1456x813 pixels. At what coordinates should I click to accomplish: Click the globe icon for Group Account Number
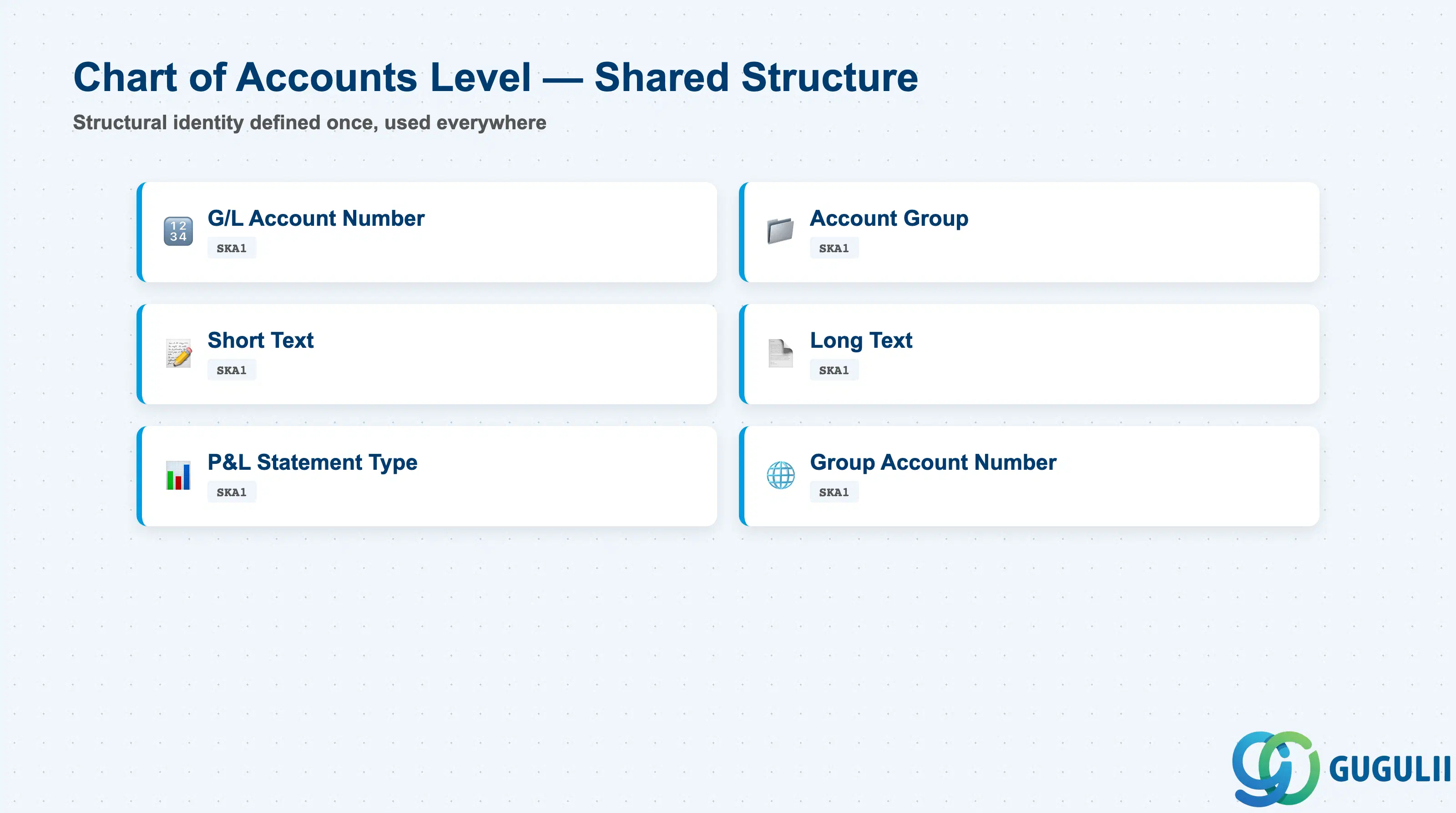(x=781, y=476)
